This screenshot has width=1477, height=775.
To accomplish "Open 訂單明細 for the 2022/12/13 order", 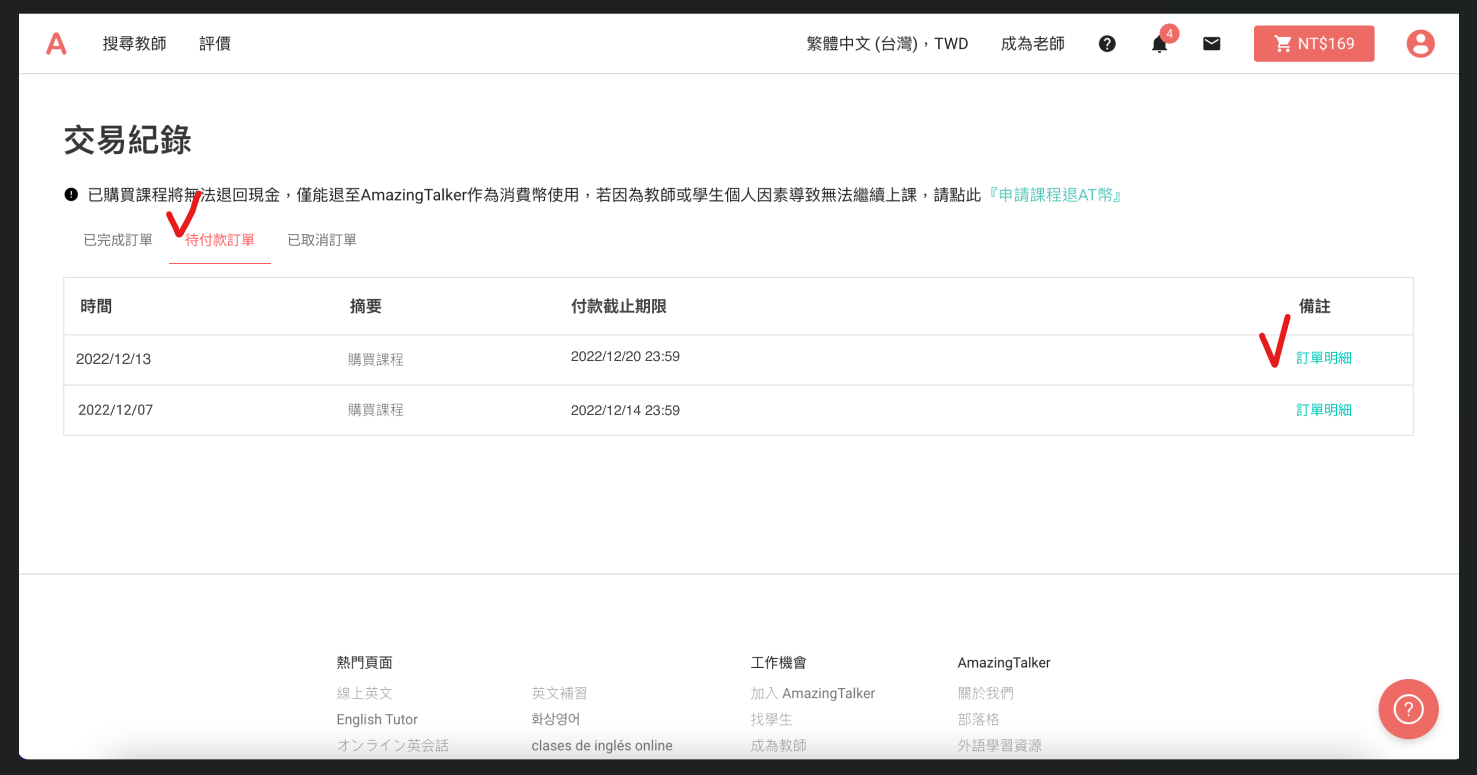I will 1324,356.
